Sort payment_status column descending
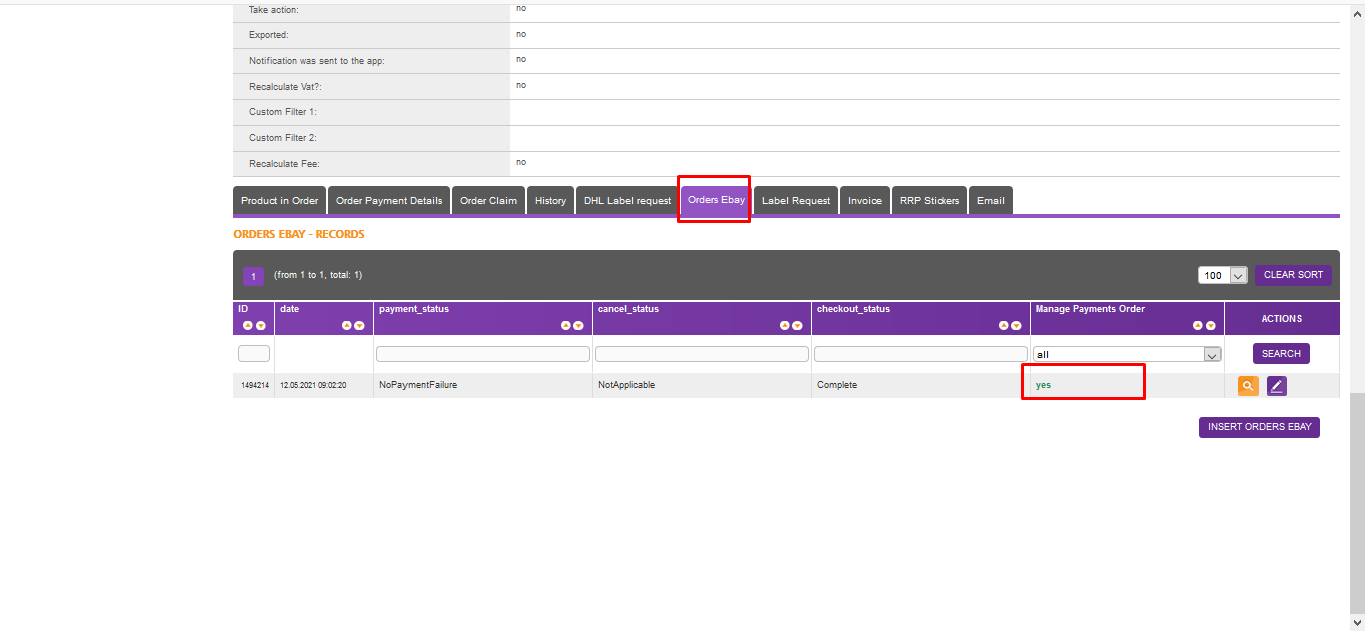 click(579, 325)
